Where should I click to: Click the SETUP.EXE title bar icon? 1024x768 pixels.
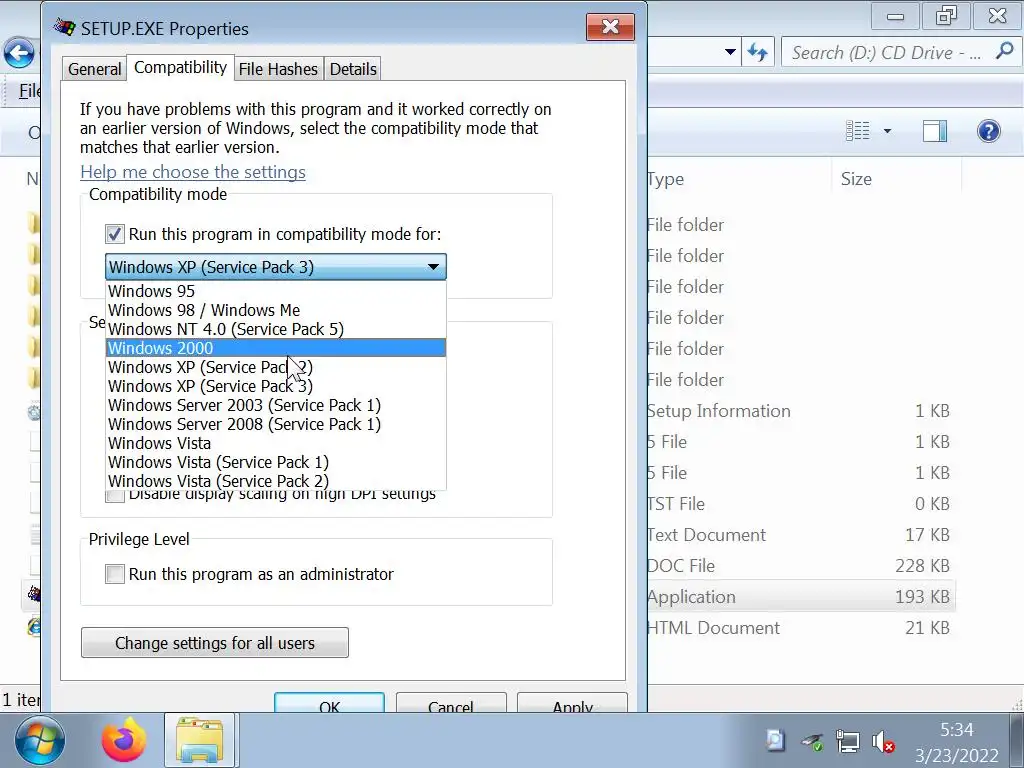64,27
